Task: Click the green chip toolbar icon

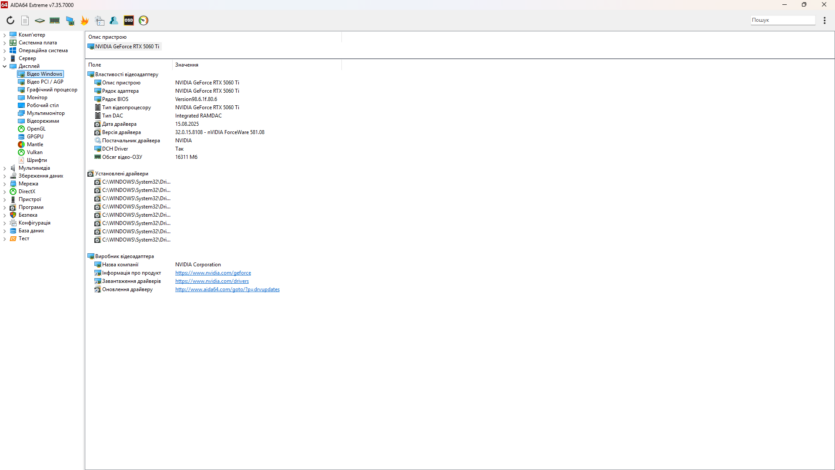Action: [40, 20]
